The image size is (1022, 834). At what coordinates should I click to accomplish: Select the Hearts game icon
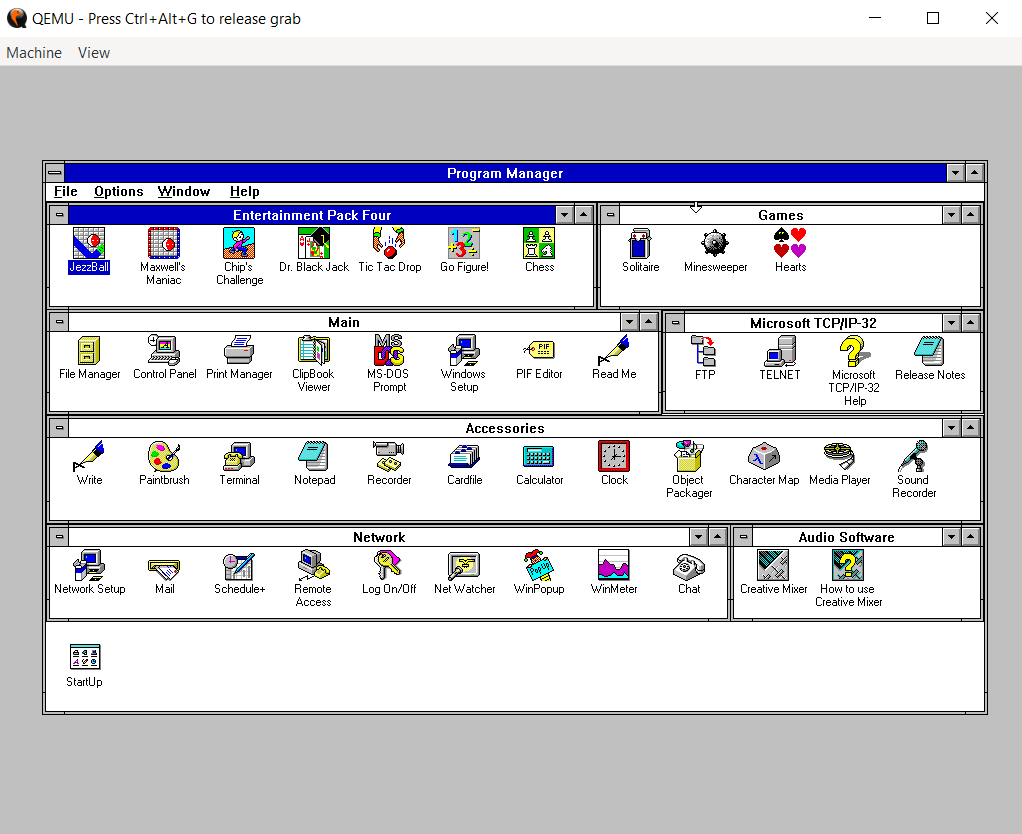790,243
